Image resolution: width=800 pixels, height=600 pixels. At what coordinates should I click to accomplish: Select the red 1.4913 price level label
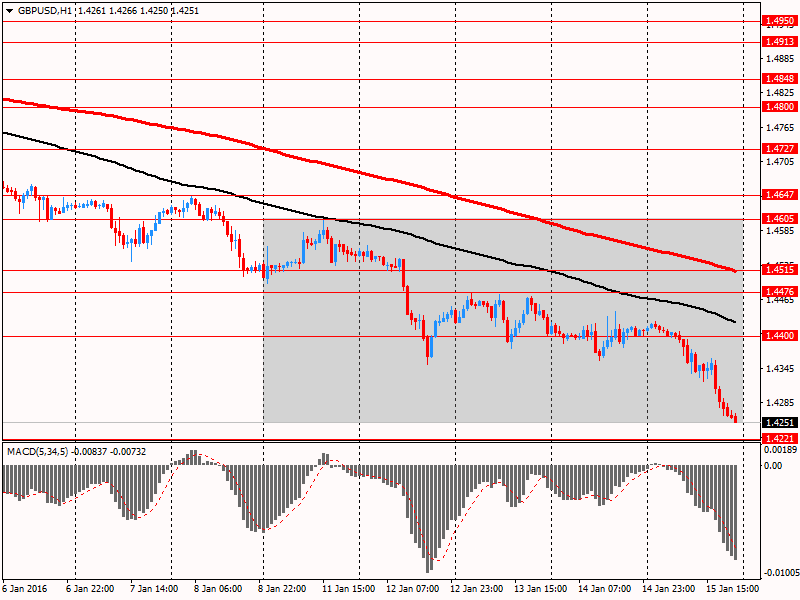(779, 42)
